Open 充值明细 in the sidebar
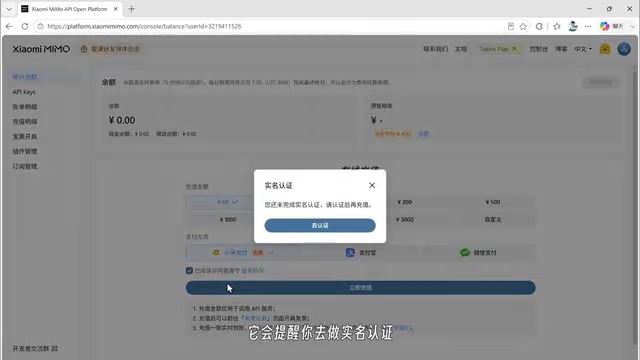The width and height of the screenshot is (640, 360). point(25,122)
